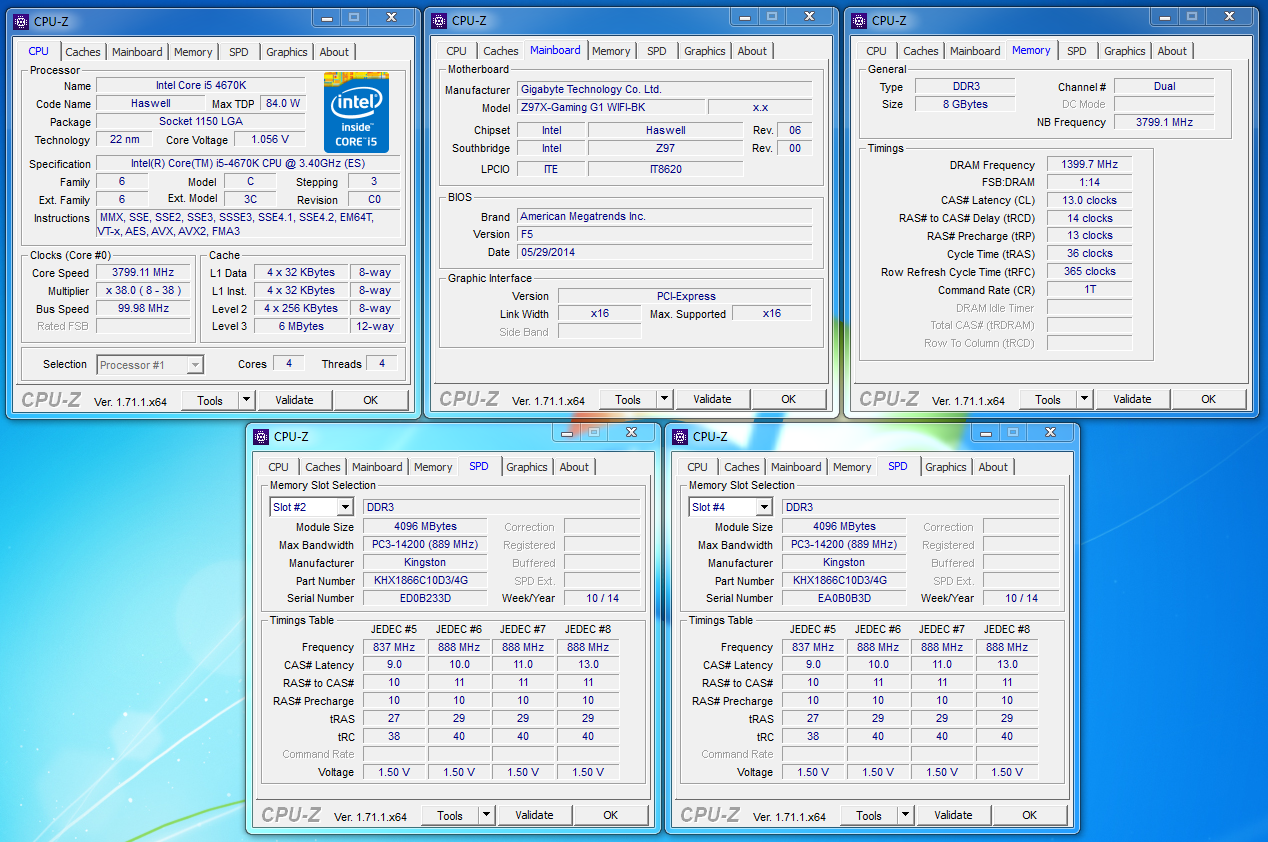Viewport: 1268px width, 842px height.
Task: Open About tab in CPU window
Action: pos(334,52)
